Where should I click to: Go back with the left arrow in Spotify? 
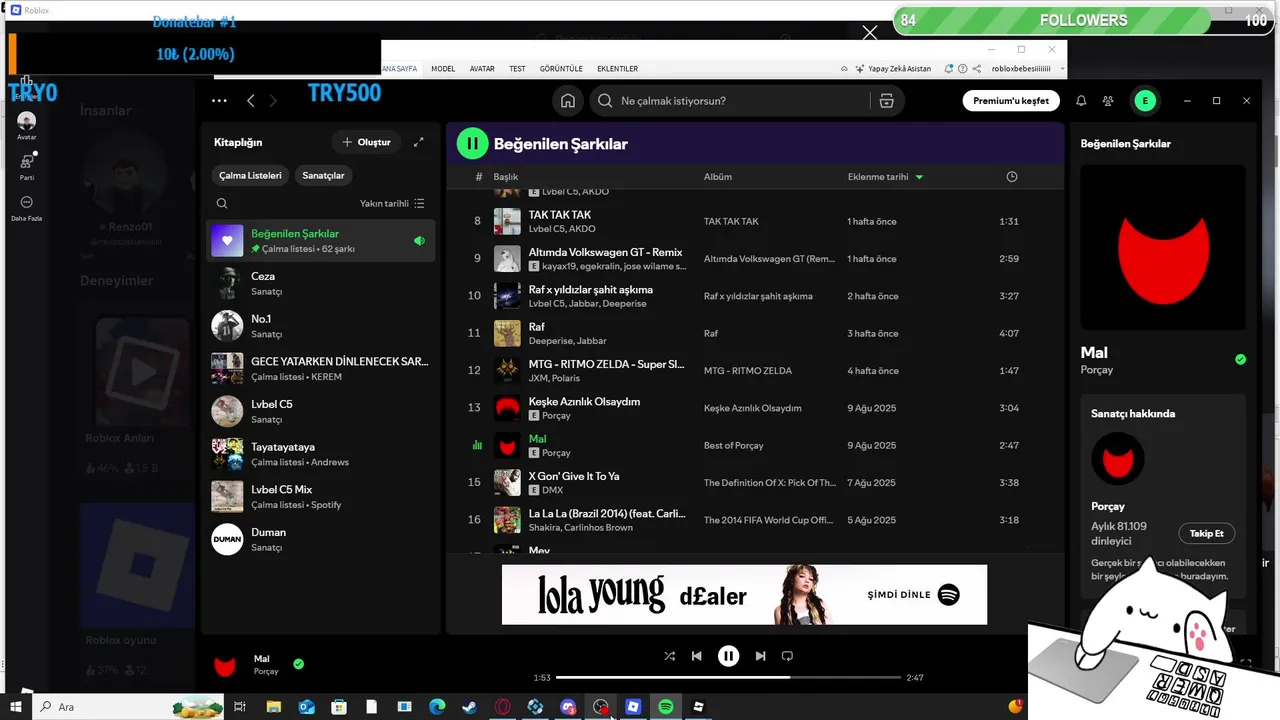(x=250, y=101)
